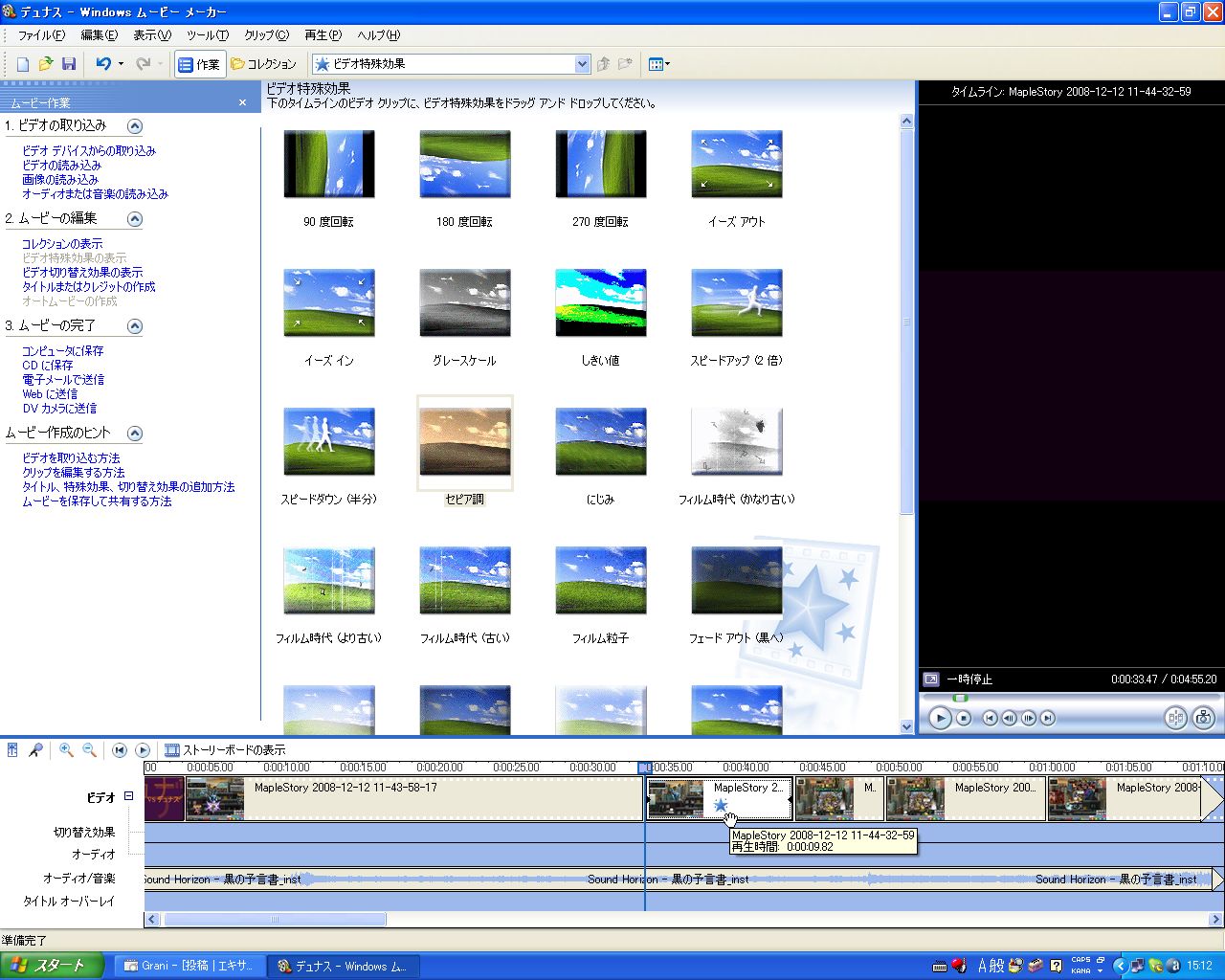Split the clip at the current frame

[x=1175, y=718]
